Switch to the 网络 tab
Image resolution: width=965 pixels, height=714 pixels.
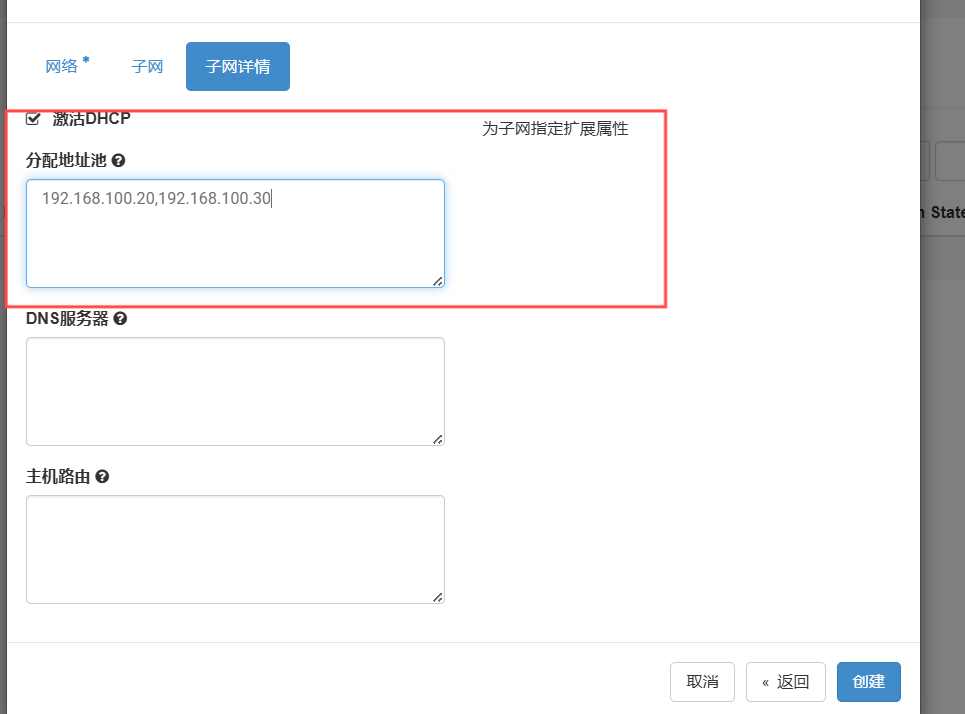61,67
